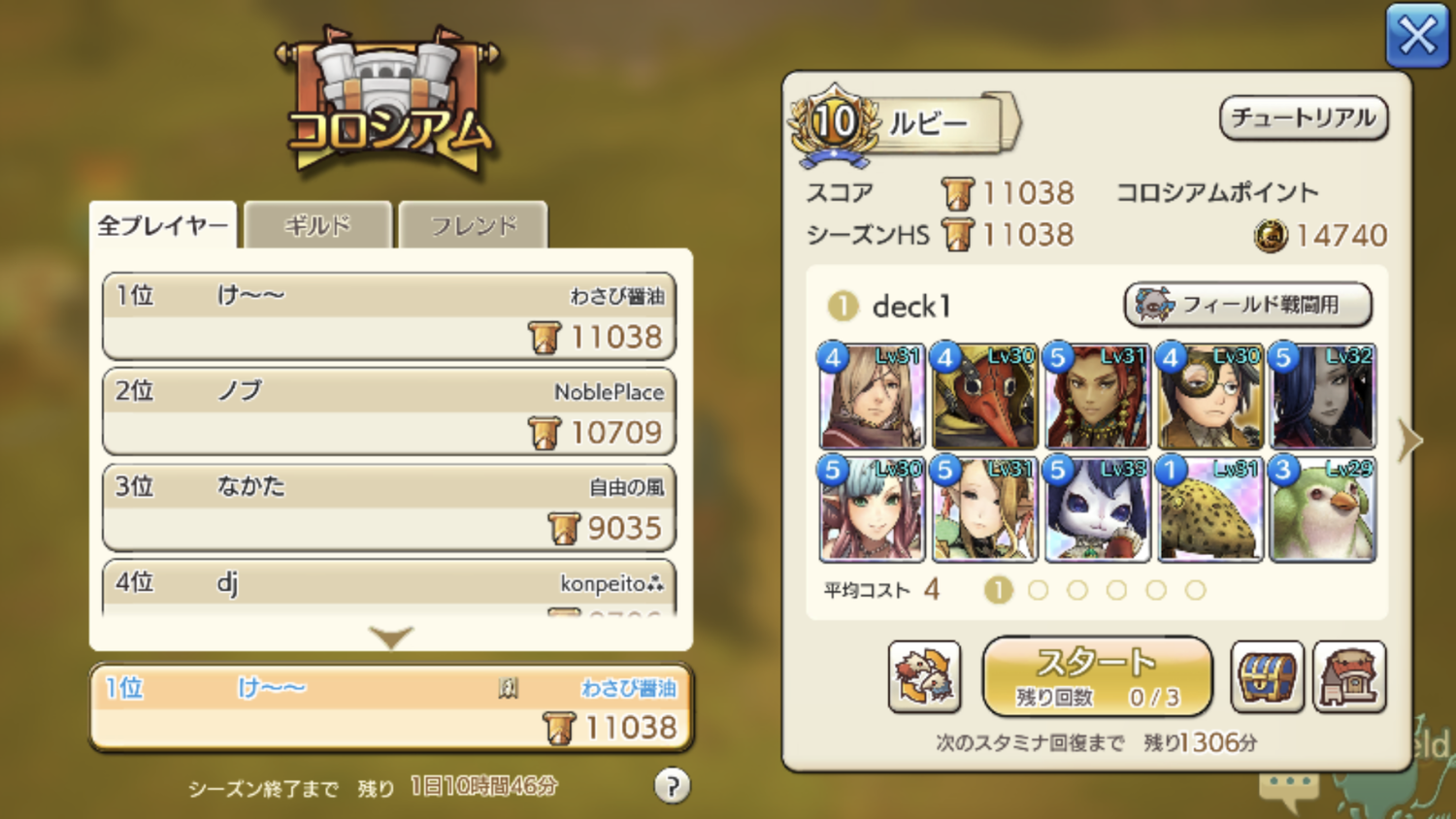Select the last deck page dot
The image size is (1456, 819).
pos(1195,590)
